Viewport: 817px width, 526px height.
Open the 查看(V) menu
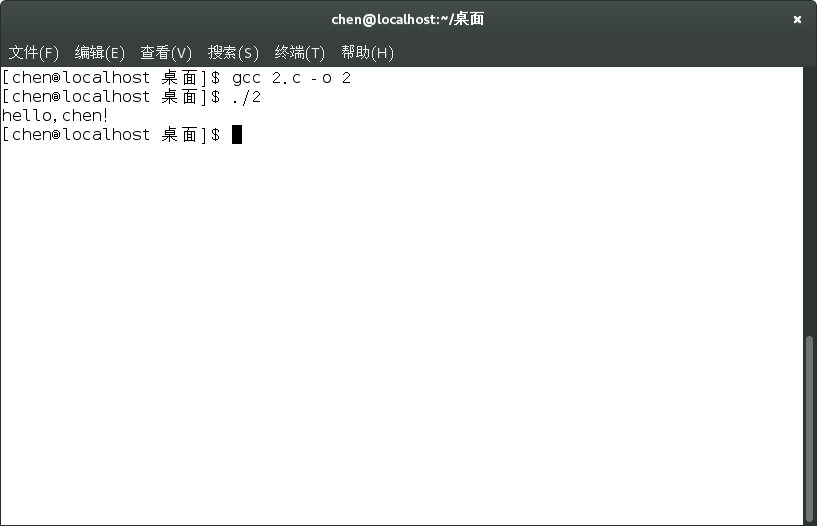166,53
